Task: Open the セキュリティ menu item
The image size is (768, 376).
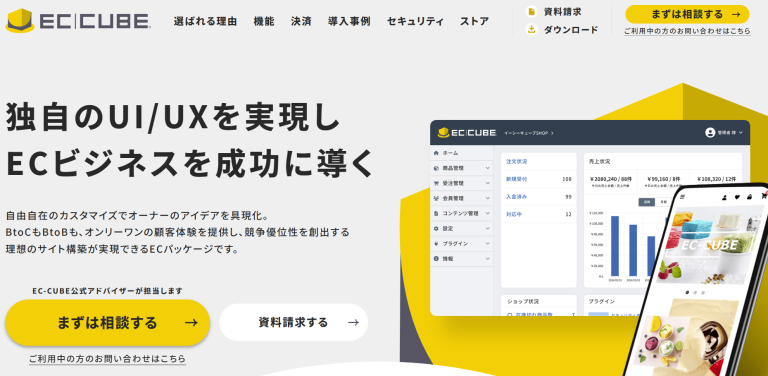Action: click(415, 21)
